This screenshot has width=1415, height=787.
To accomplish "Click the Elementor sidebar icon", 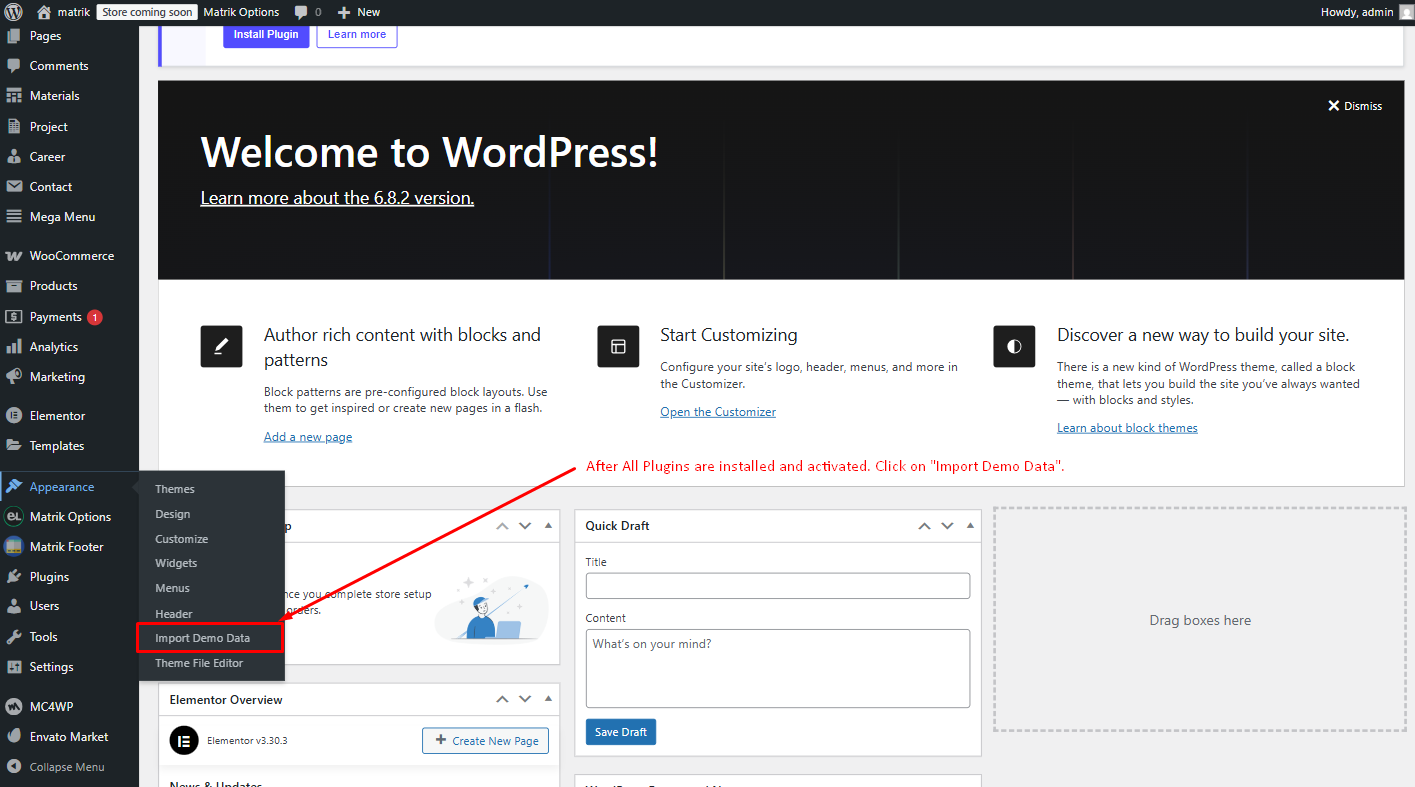I will click(x=14, y=416).
